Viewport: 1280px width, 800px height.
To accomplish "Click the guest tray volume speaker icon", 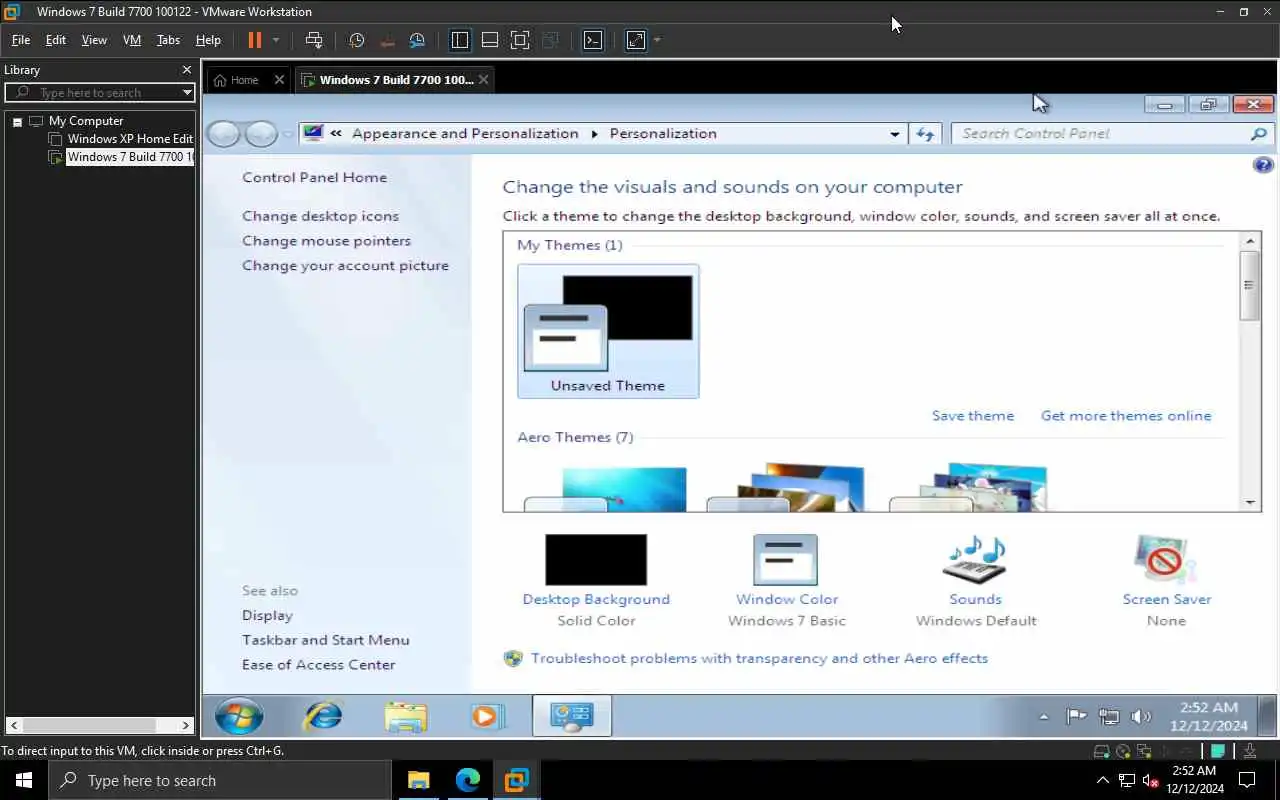I will [1140, 716].
